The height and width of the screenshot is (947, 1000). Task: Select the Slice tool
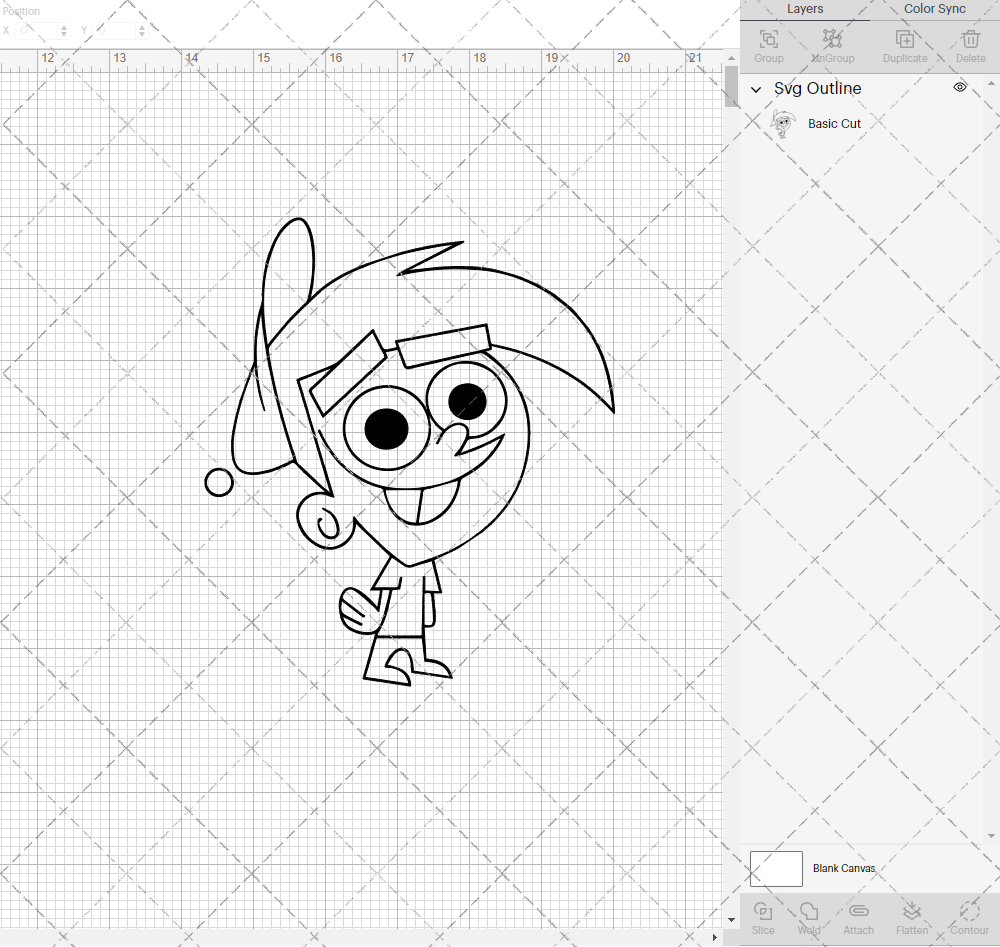[x=763, y=915]
